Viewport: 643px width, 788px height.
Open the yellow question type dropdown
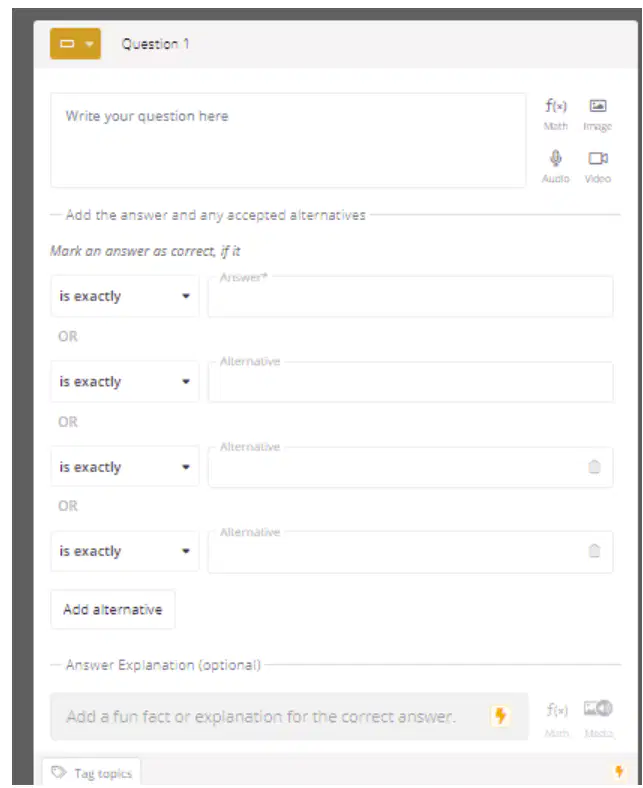coord(75,44)
